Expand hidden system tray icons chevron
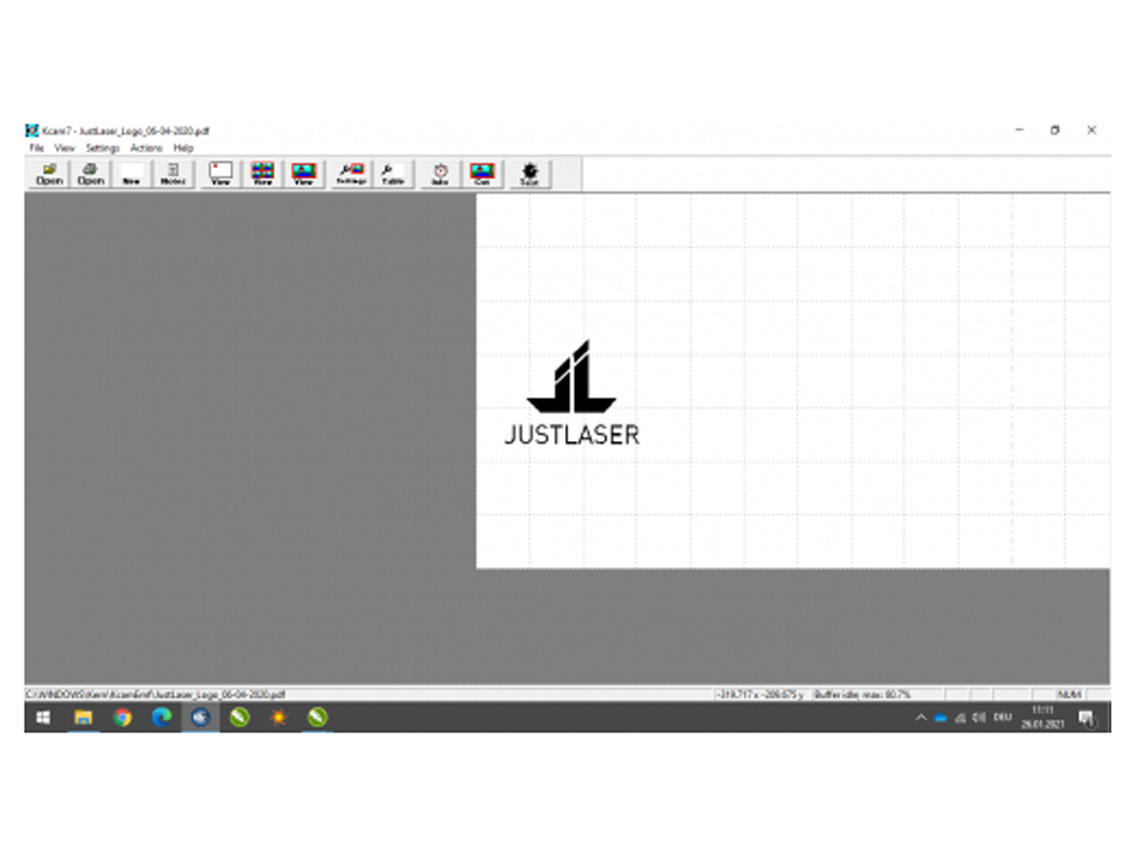Image resolution: width=1140 pixels, height=855 pixels. [x=921, y=718]
